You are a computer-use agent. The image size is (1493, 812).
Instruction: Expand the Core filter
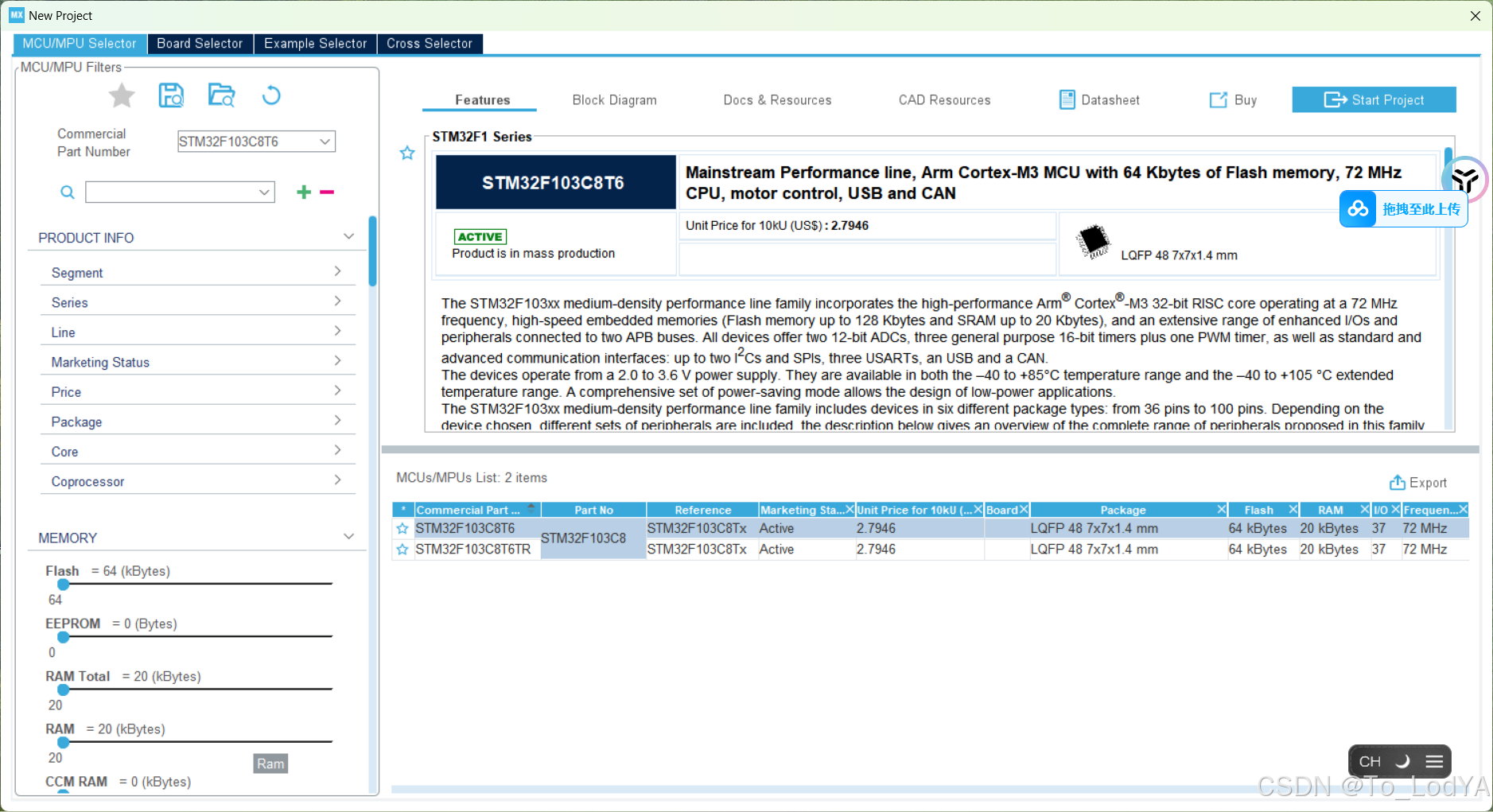tap(337, 451)
